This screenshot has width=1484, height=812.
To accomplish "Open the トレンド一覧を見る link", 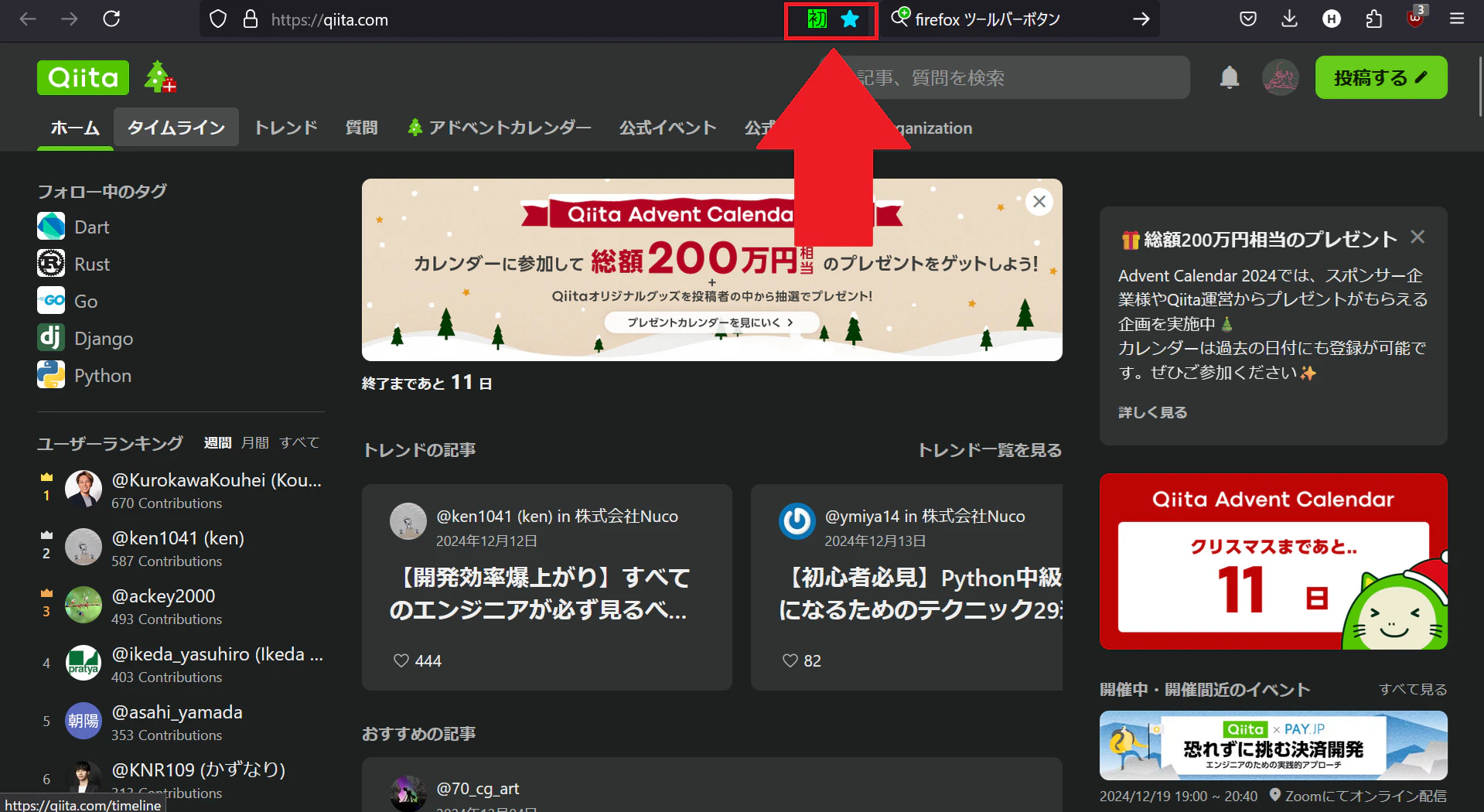I will pos(990,450).
